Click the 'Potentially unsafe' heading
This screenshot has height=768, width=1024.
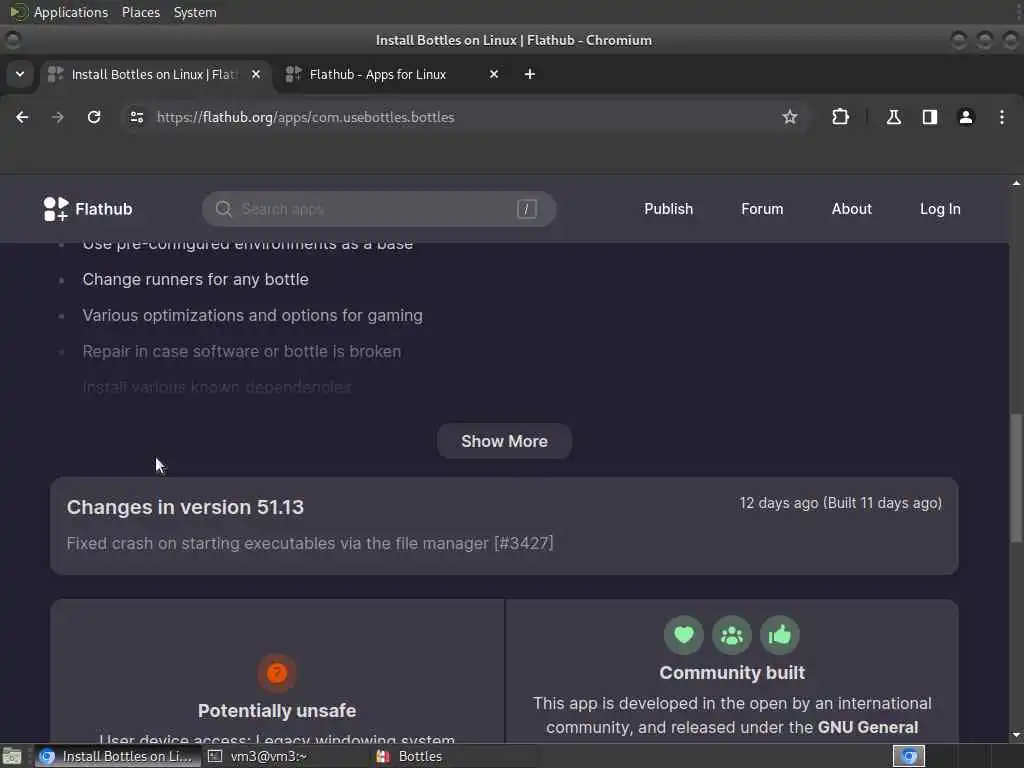tap(277, 711)
